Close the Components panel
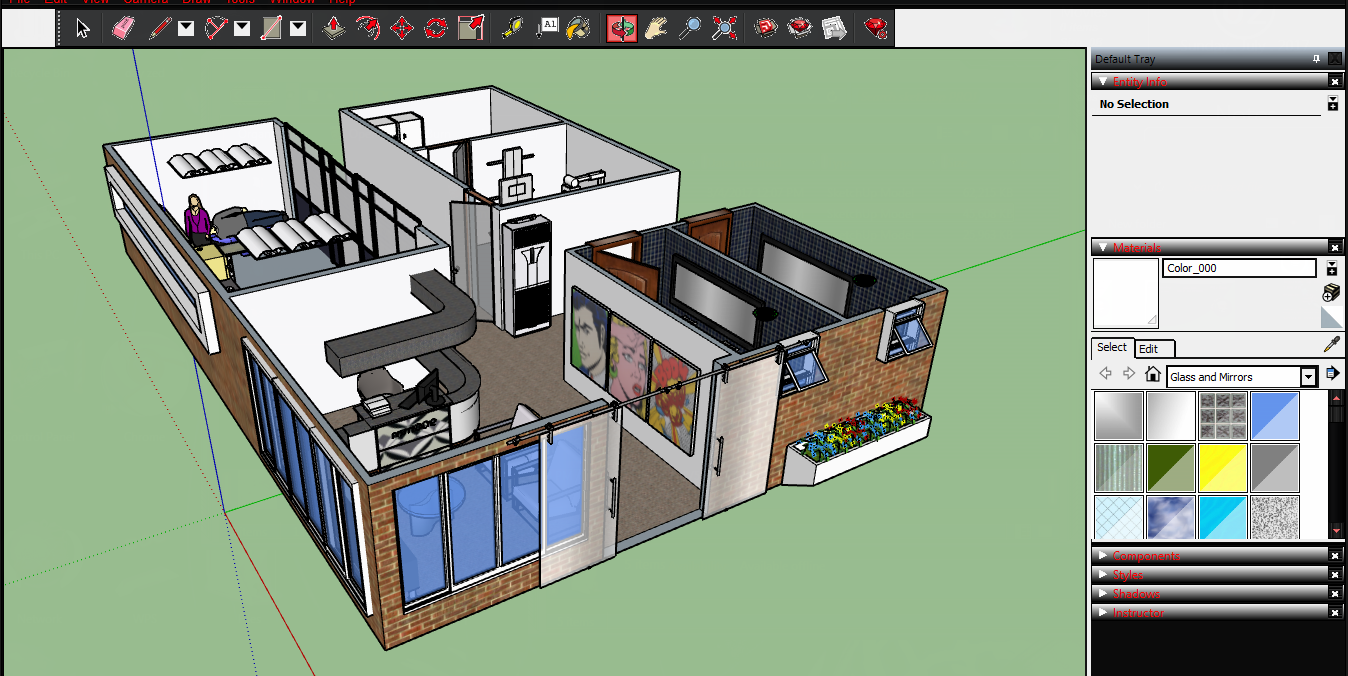Screen dimensions: 1348x676 [x=1334, y=555]
